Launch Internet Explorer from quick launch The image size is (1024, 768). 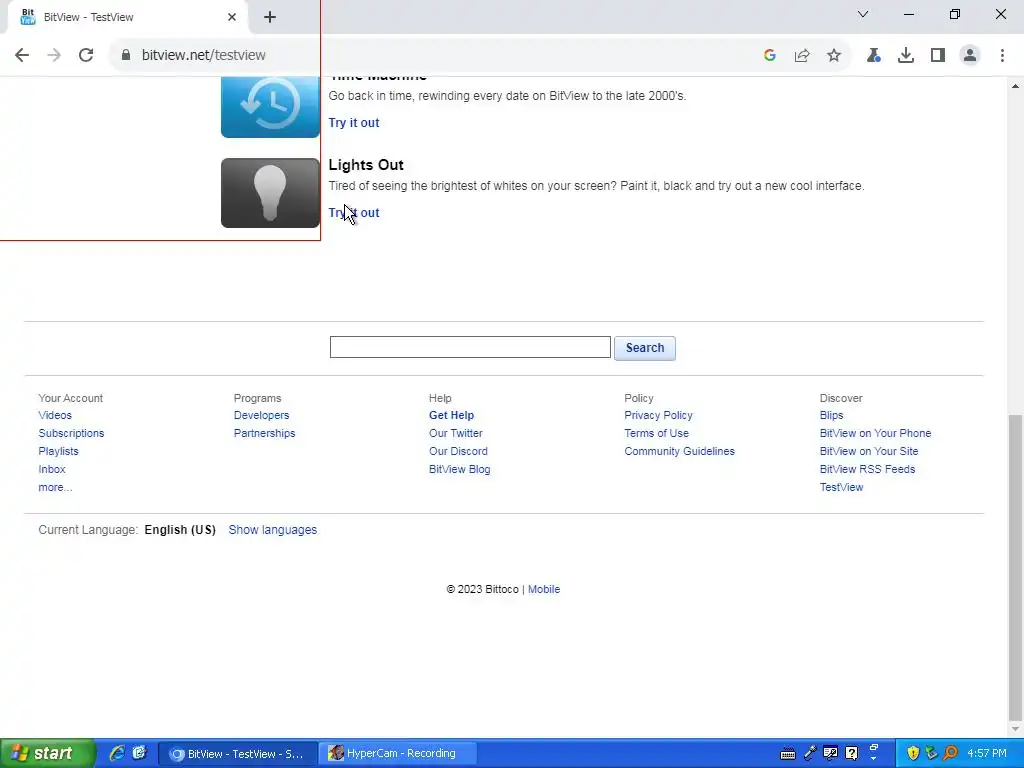(x=117, y=753)
